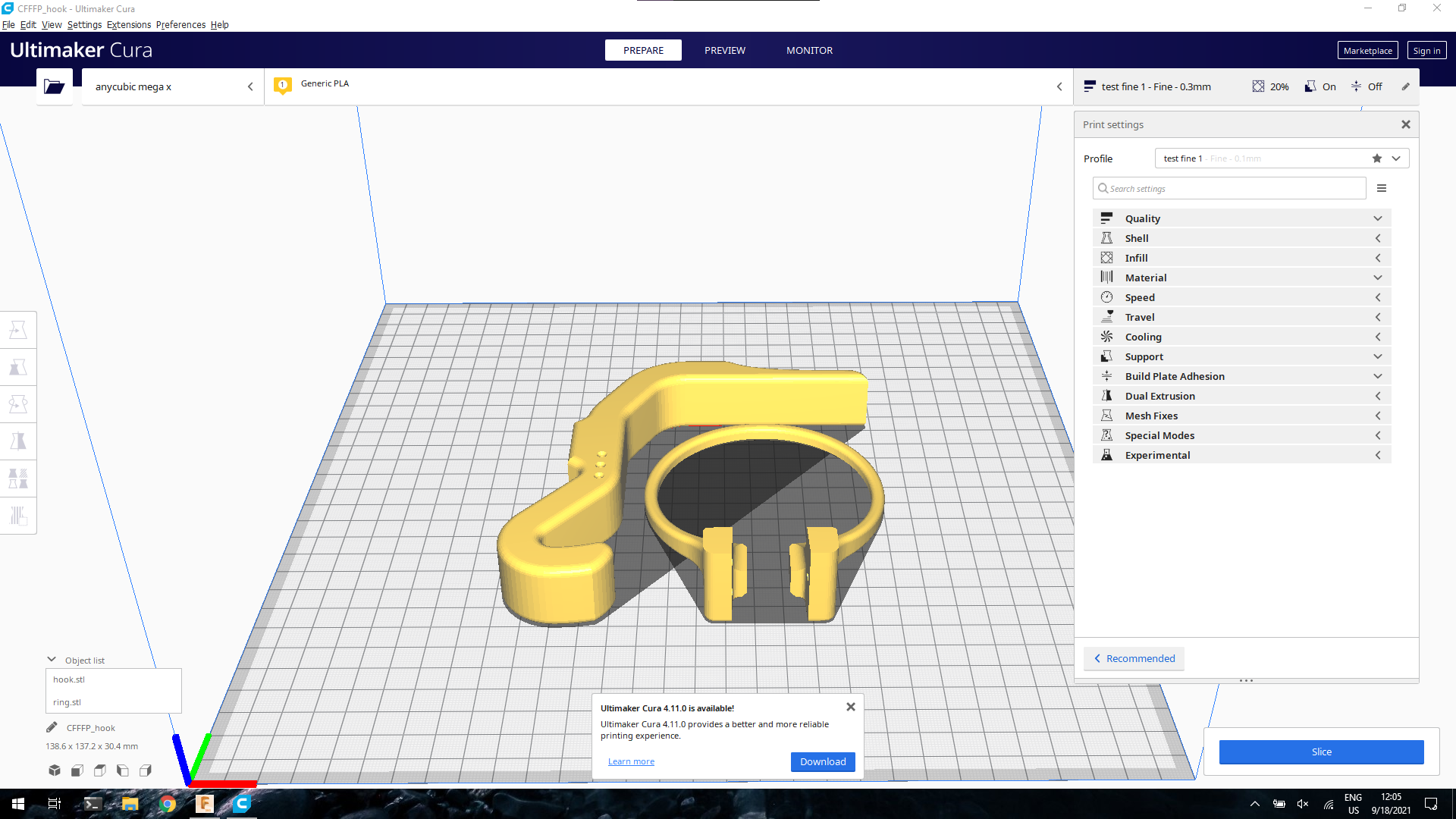The width and height of the screenshot is (1456, 819).
Task: Click the adhesion Off icon in header
Action: point(1356,86)
